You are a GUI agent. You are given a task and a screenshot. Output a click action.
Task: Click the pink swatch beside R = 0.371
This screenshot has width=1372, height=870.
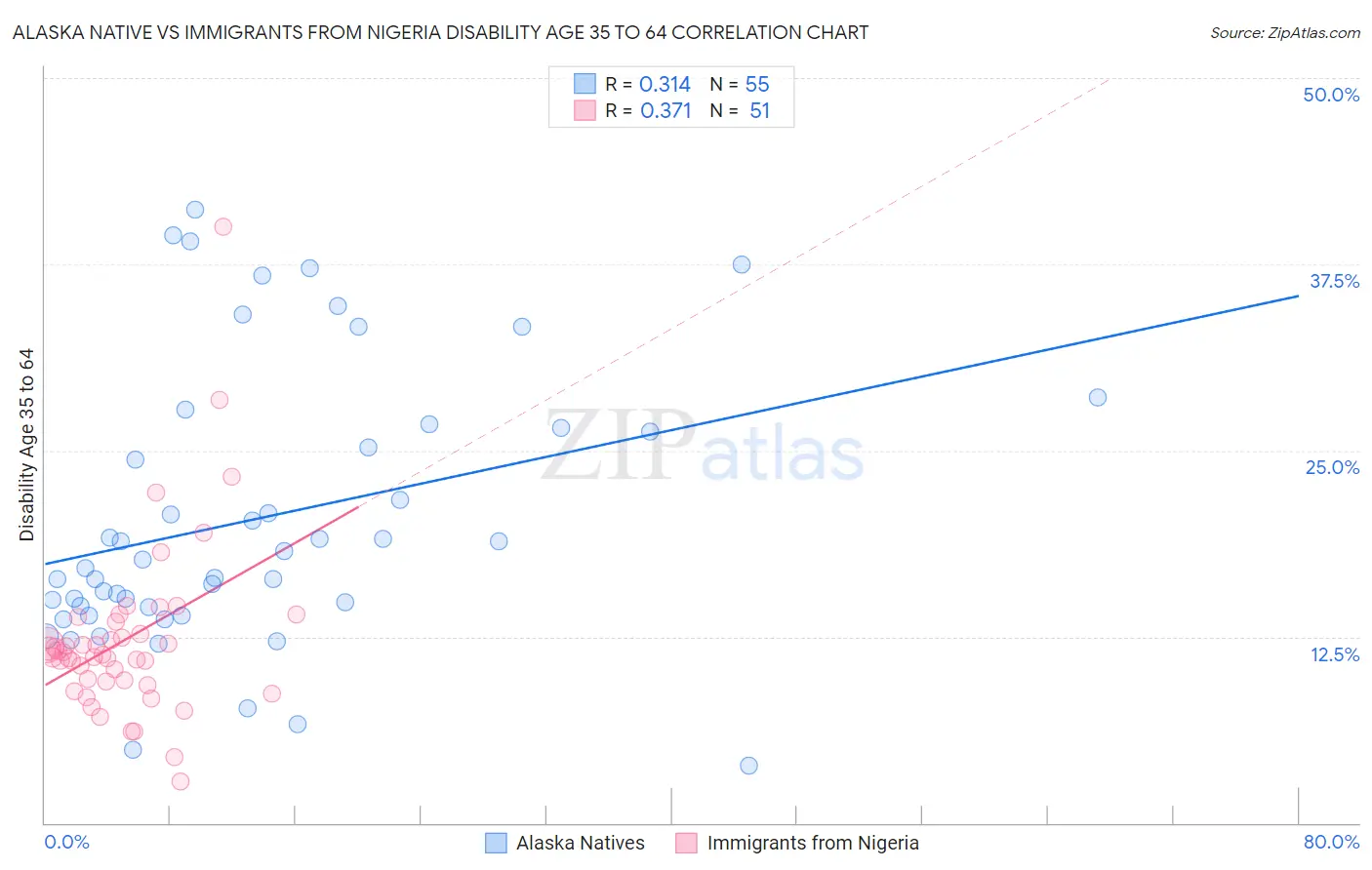coord(585,110)
